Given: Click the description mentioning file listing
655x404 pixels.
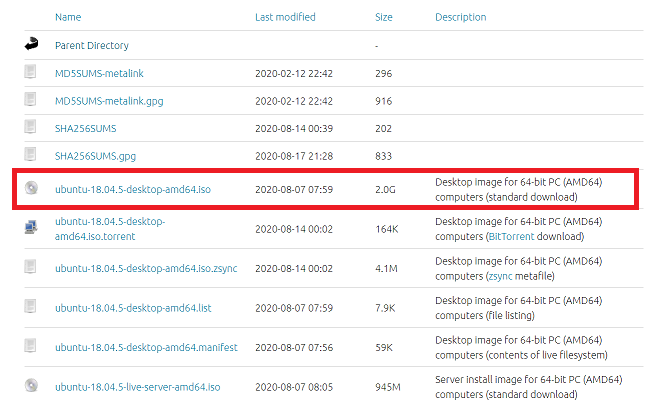Looking at the screenshot, I should [x=519, y=308].
